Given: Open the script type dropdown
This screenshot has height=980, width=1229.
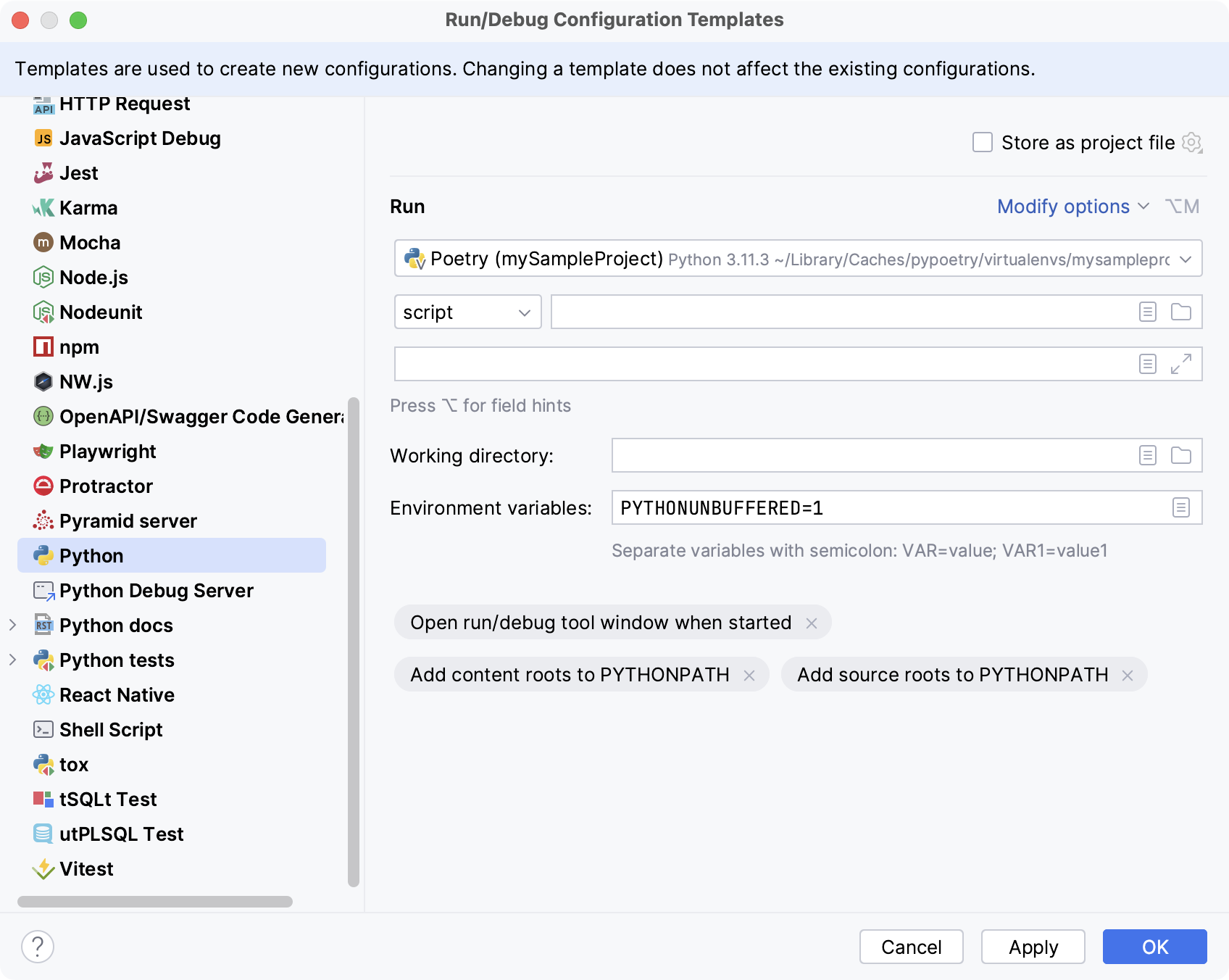Looking at the screenshot, I should (467, 312).
